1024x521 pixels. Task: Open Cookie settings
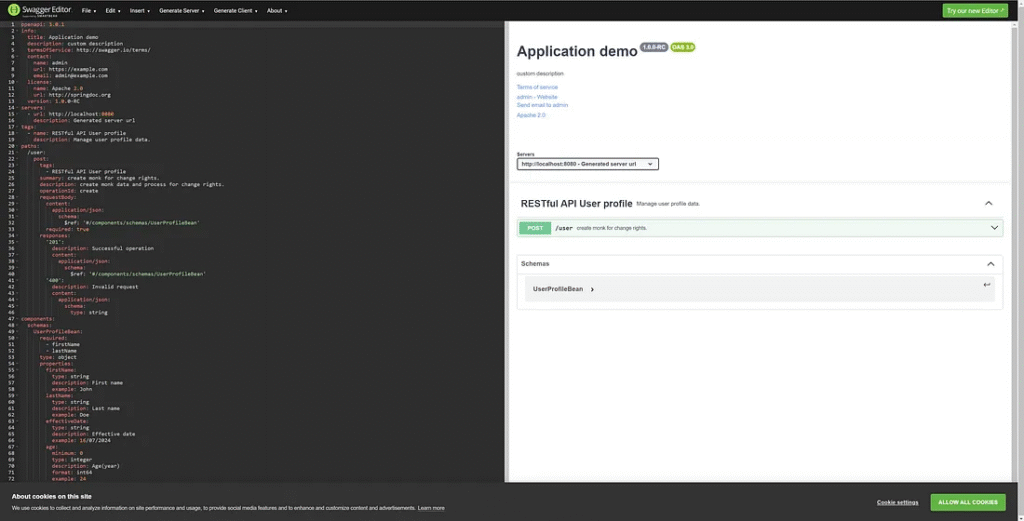897,502
